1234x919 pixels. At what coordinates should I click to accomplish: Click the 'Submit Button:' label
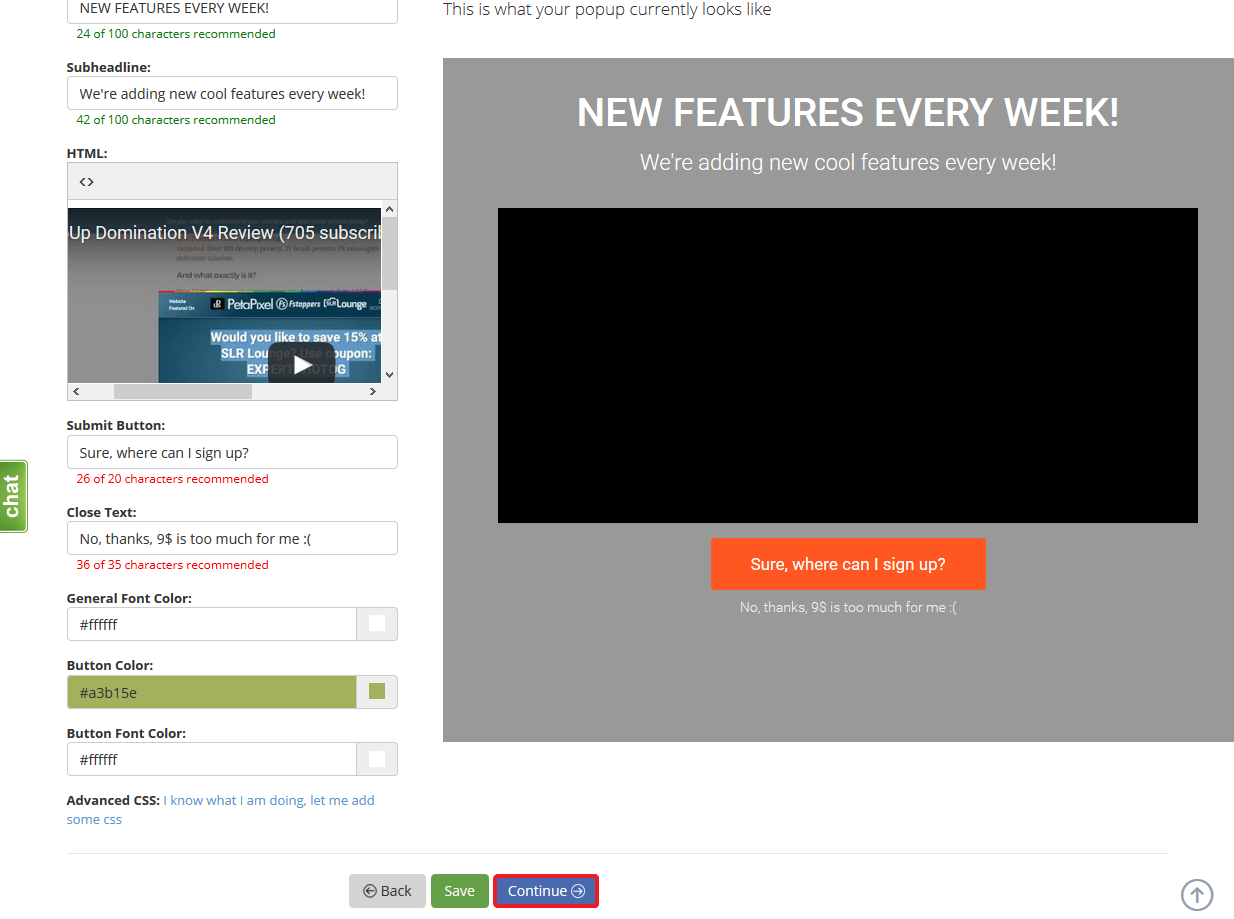[x=116, y=426]
